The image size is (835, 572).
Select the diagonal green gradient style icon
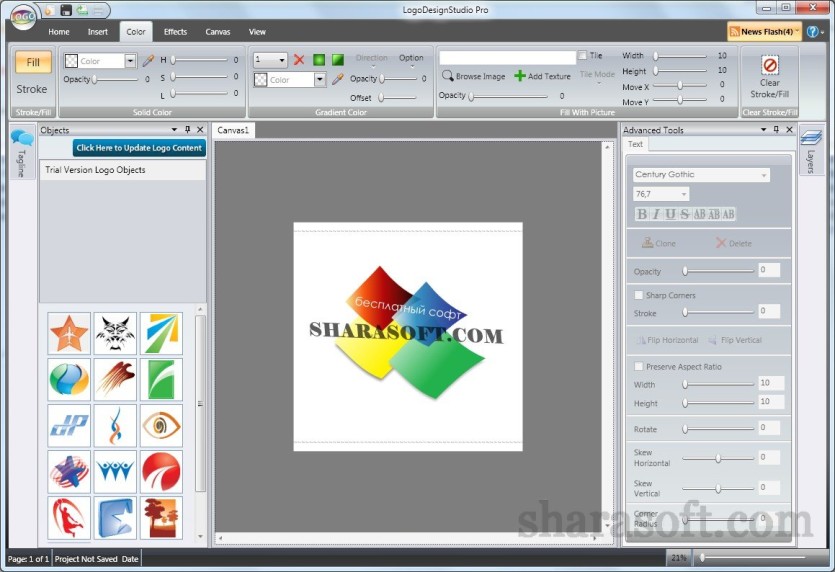pos(338,60)
